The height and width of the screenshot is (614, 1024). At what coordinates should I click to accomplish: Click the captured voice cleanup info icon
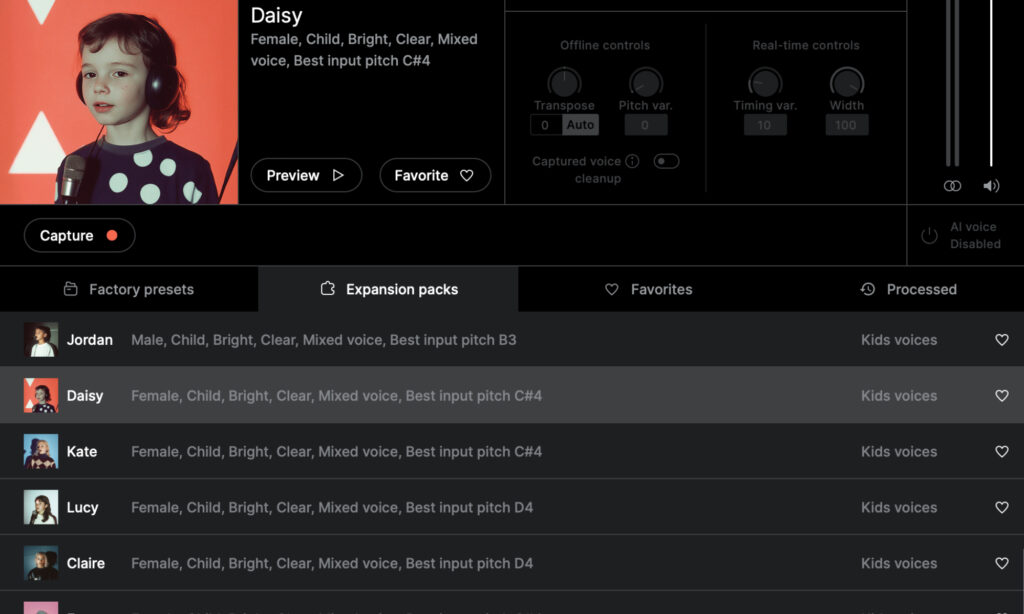632,161
